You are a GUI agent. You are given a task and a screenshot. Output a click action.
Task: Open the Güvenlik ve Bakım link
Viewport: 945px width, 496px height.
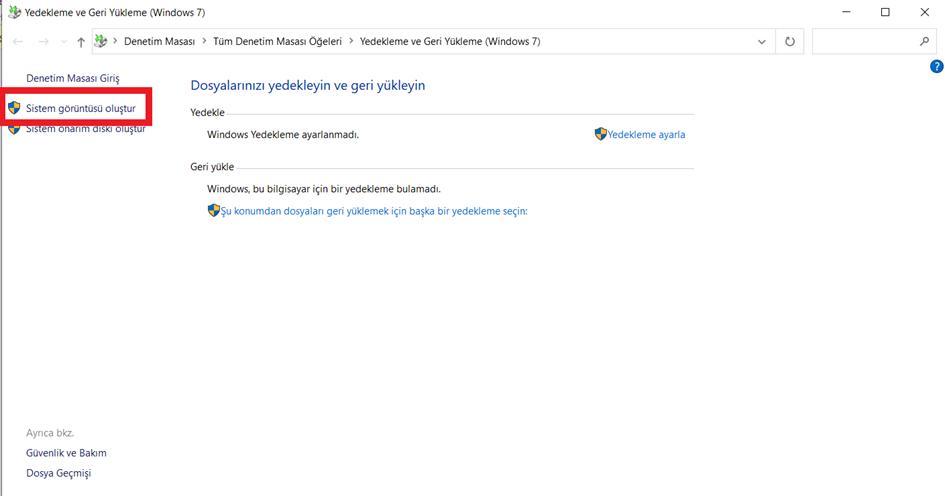pyautogui.click(x=66, y=453)
